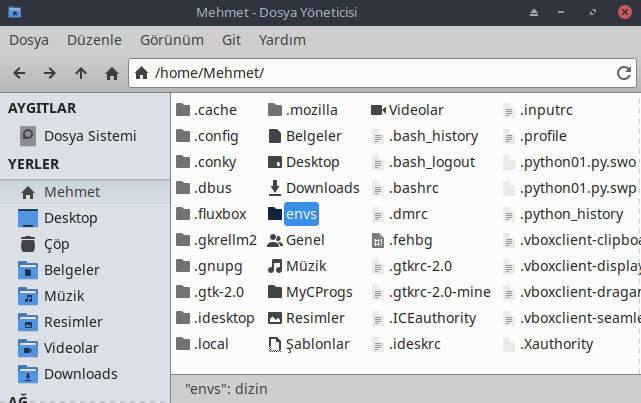The image size is (641, 403).
Task: Click the home folder toolbar icon
Action: pos(112,73)
